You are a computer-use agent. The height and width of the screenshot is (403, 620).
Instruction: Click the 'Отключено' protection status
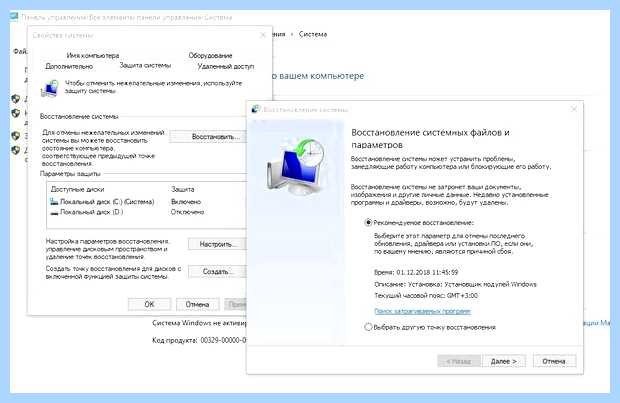pos(187,212)
